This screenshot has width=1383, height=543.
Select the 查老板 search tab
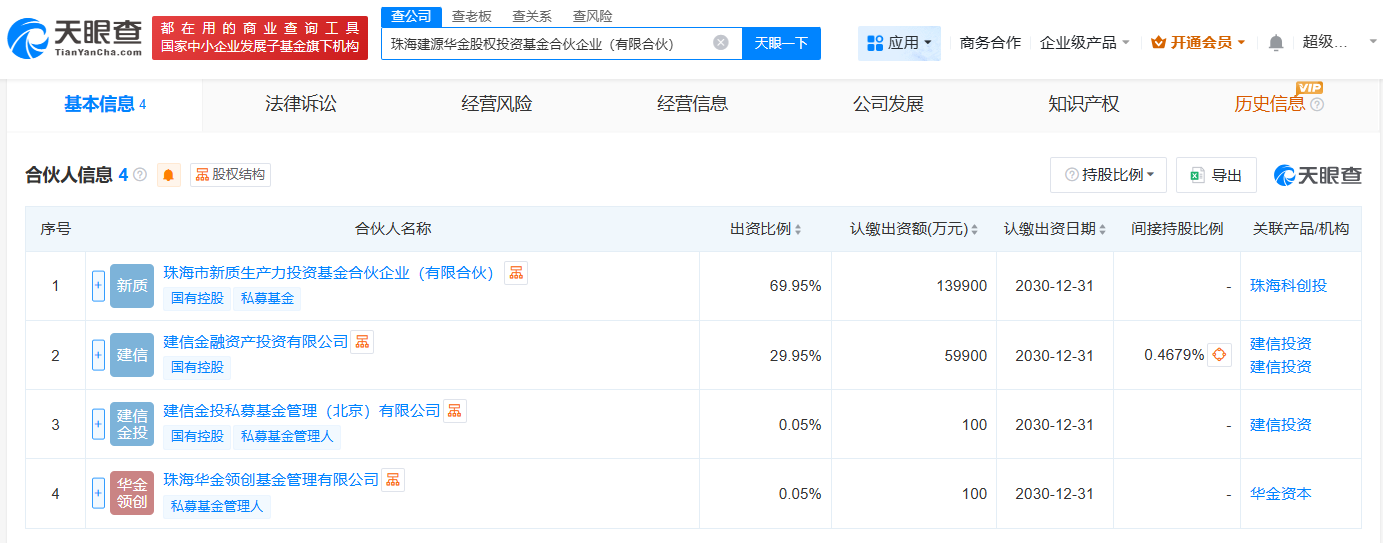[471, 16]
